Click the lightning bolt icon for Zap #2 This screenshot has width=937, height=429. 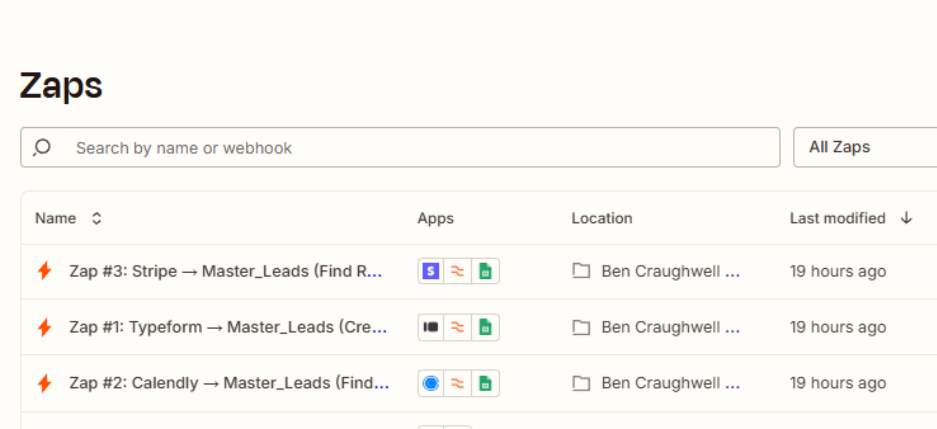click(44, 383)
